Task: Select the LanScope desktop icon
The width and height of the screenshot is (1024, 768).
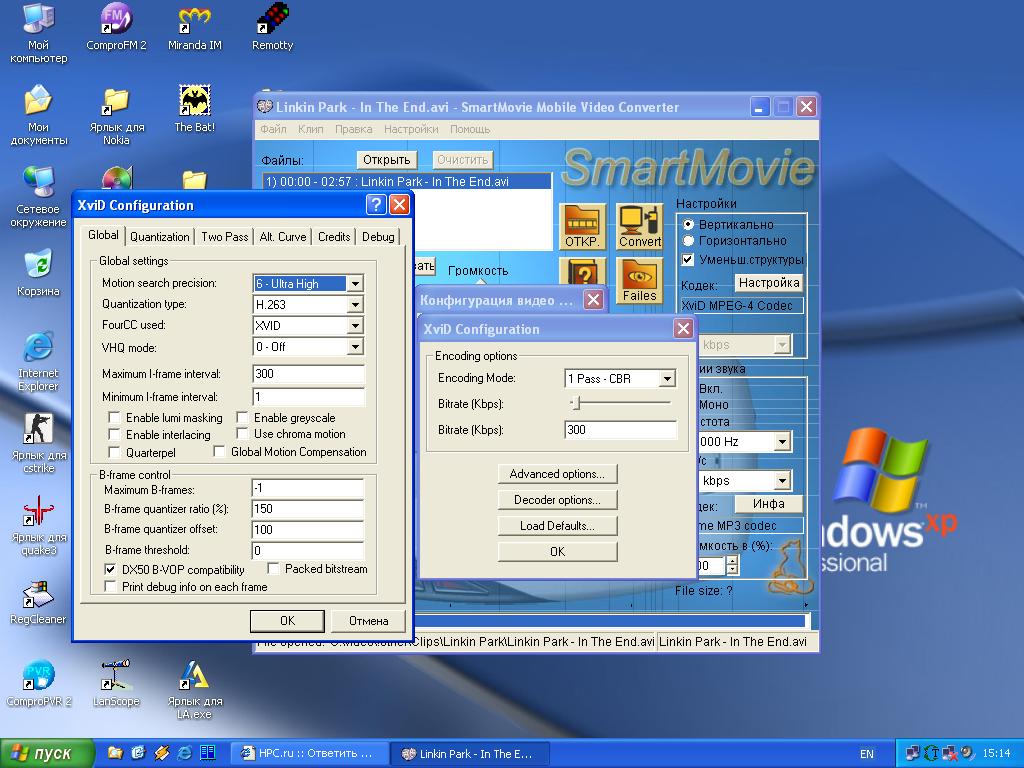Action: click(x=116, y=683)
